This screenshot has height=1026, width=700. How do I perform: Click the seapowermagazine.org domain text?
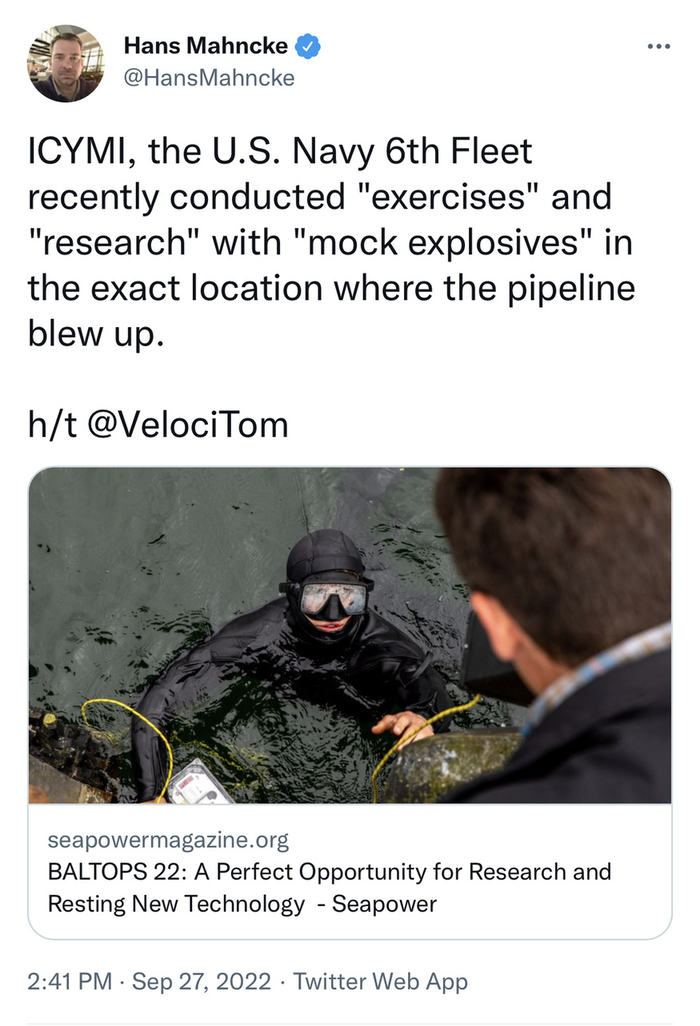click(168, 838)
